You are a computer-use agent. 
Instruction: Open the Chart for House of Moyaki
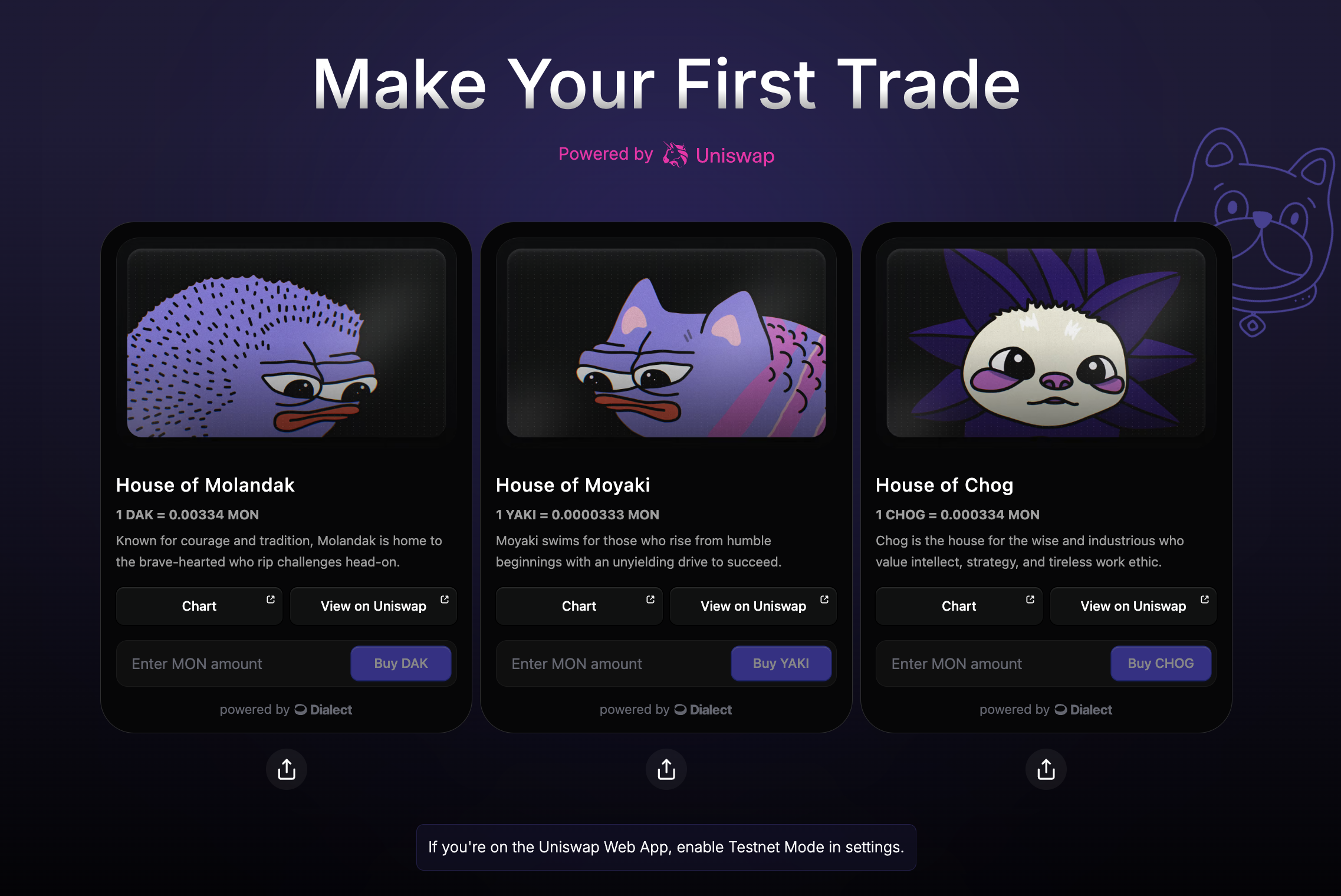pyautogui.click(x=579, y=606)
